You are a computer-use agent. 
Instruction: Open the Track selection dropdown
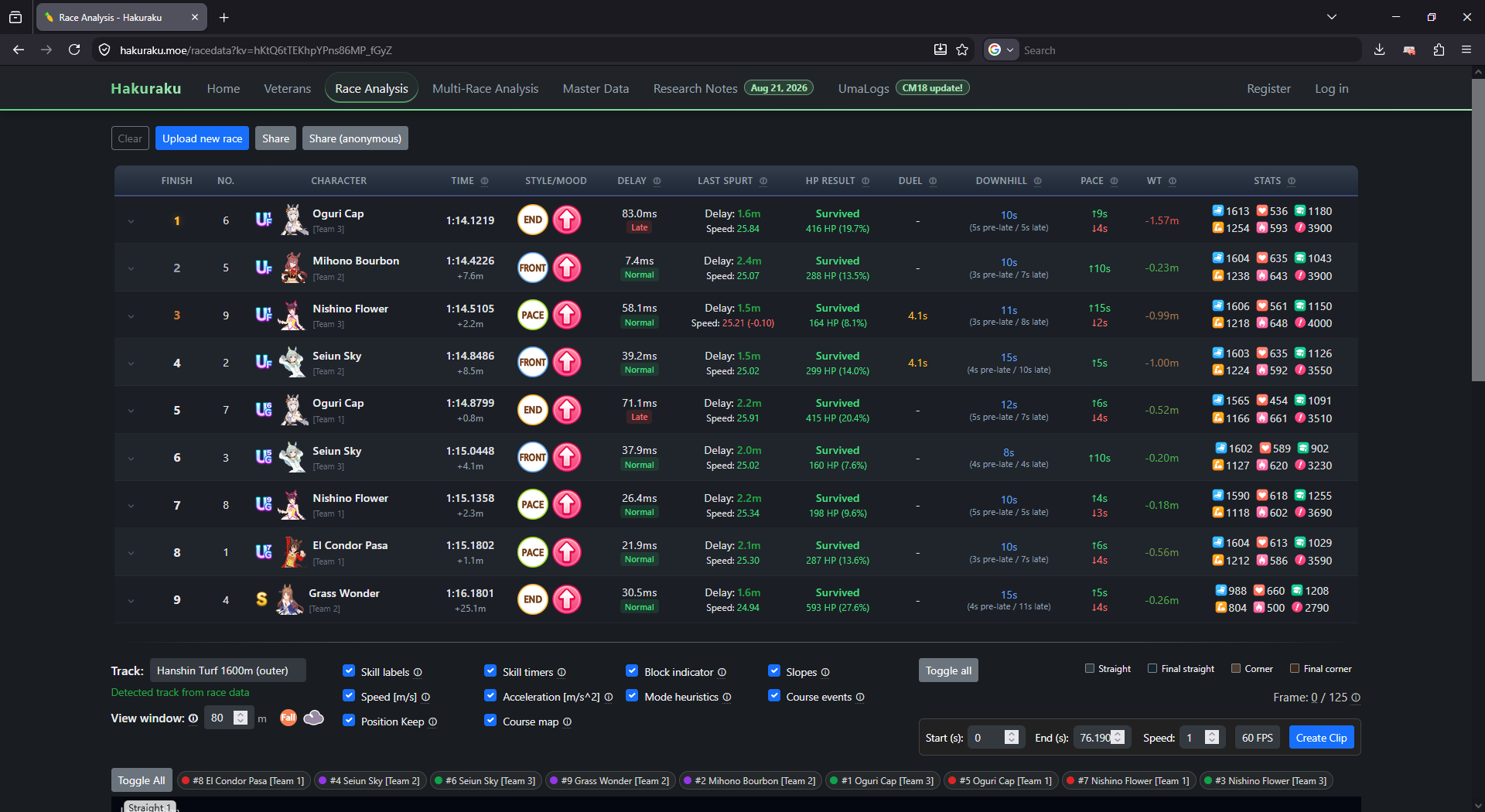click(x=227, y=670)
